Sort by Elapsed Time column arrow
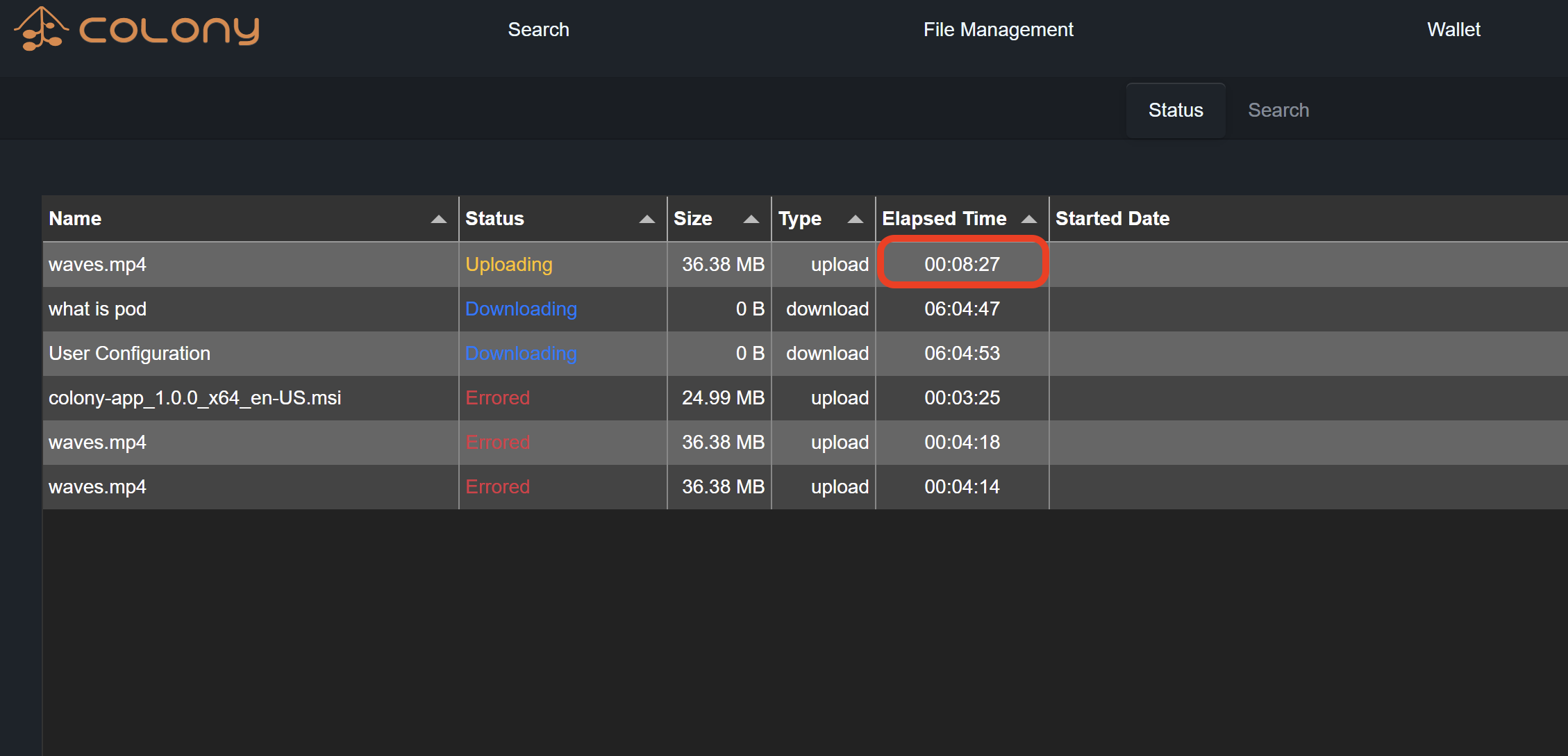The width and height of the screenshot is (1568, 756). [x=1028, y=219]
